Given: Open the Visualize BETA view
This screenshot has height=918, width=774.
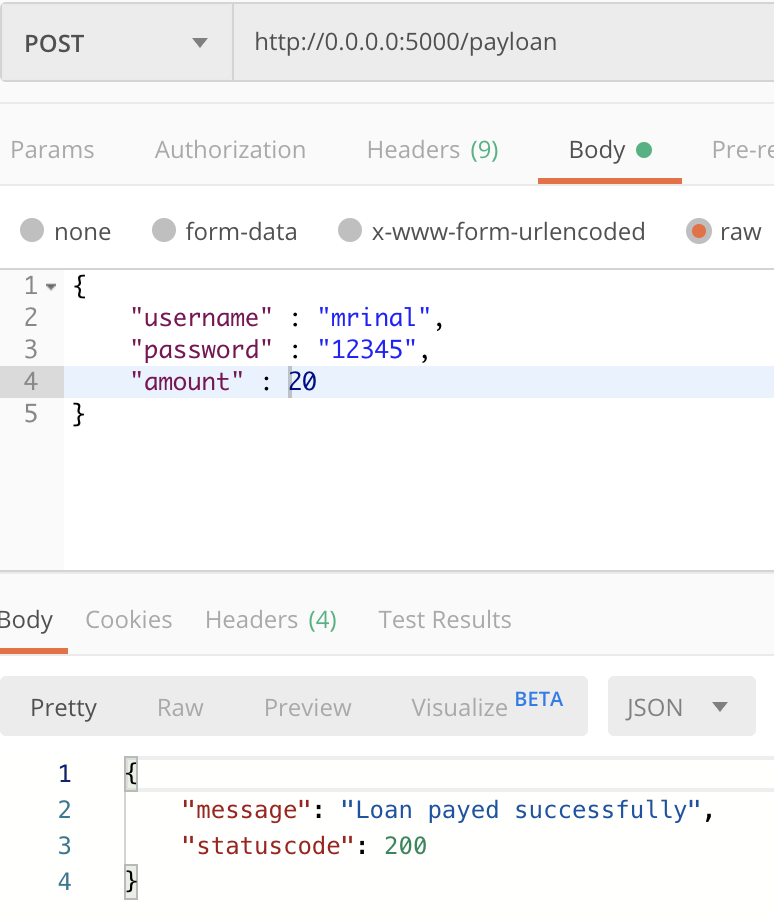Looking at the screenshot, I should click(x=470, y=706).
